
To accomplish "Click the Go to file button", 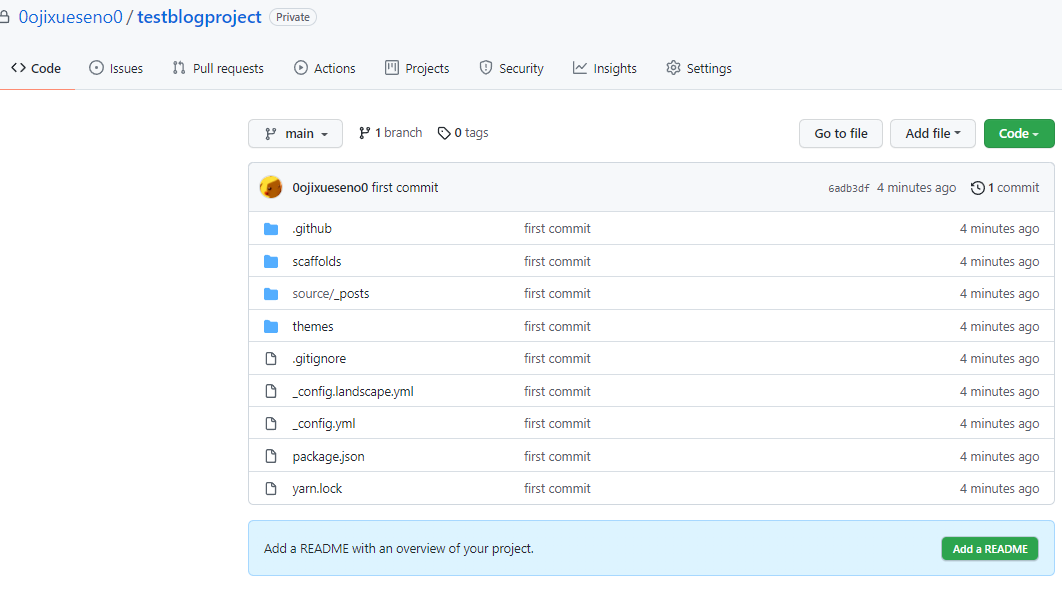I will (841, 133).
